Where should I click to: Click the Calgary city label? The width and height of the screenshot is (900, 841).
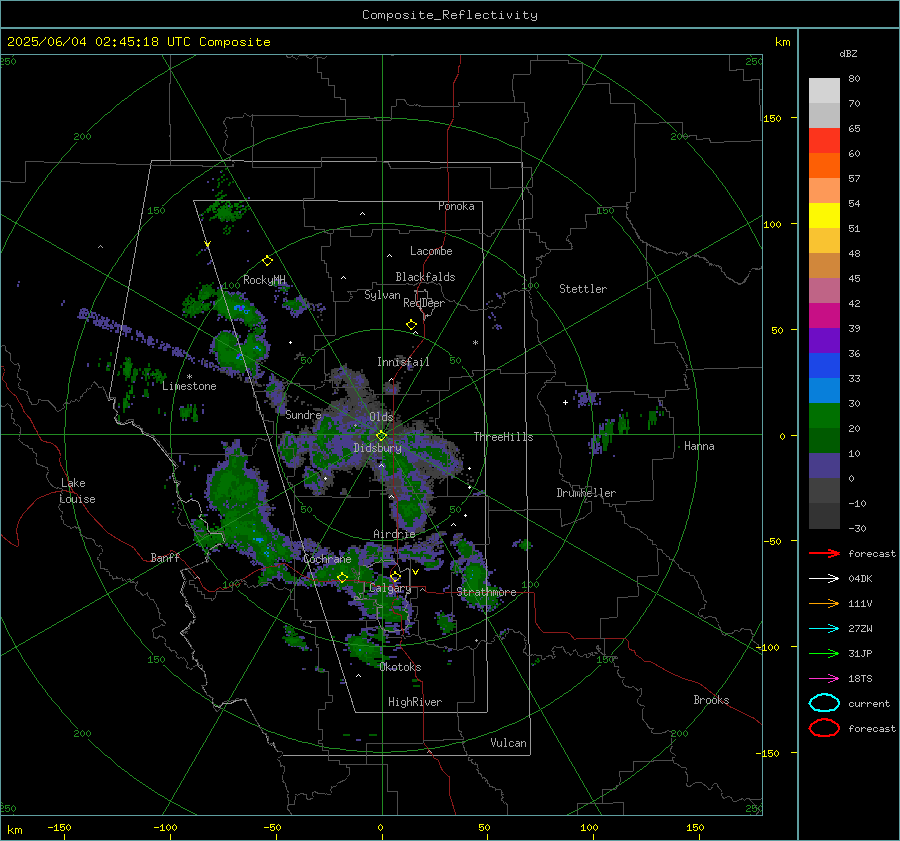pos(390,588)
